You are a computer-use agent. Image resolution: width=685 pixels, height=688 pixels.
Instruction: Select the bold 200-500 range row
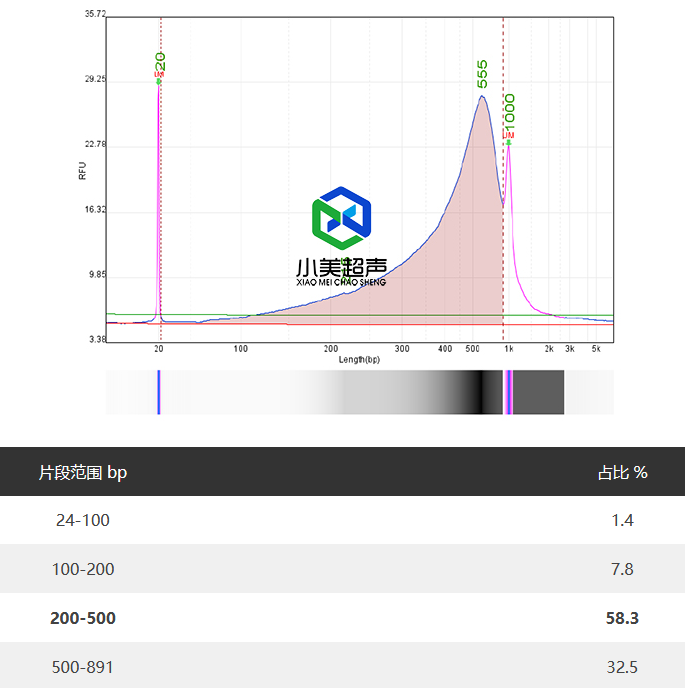click(83, 618)
